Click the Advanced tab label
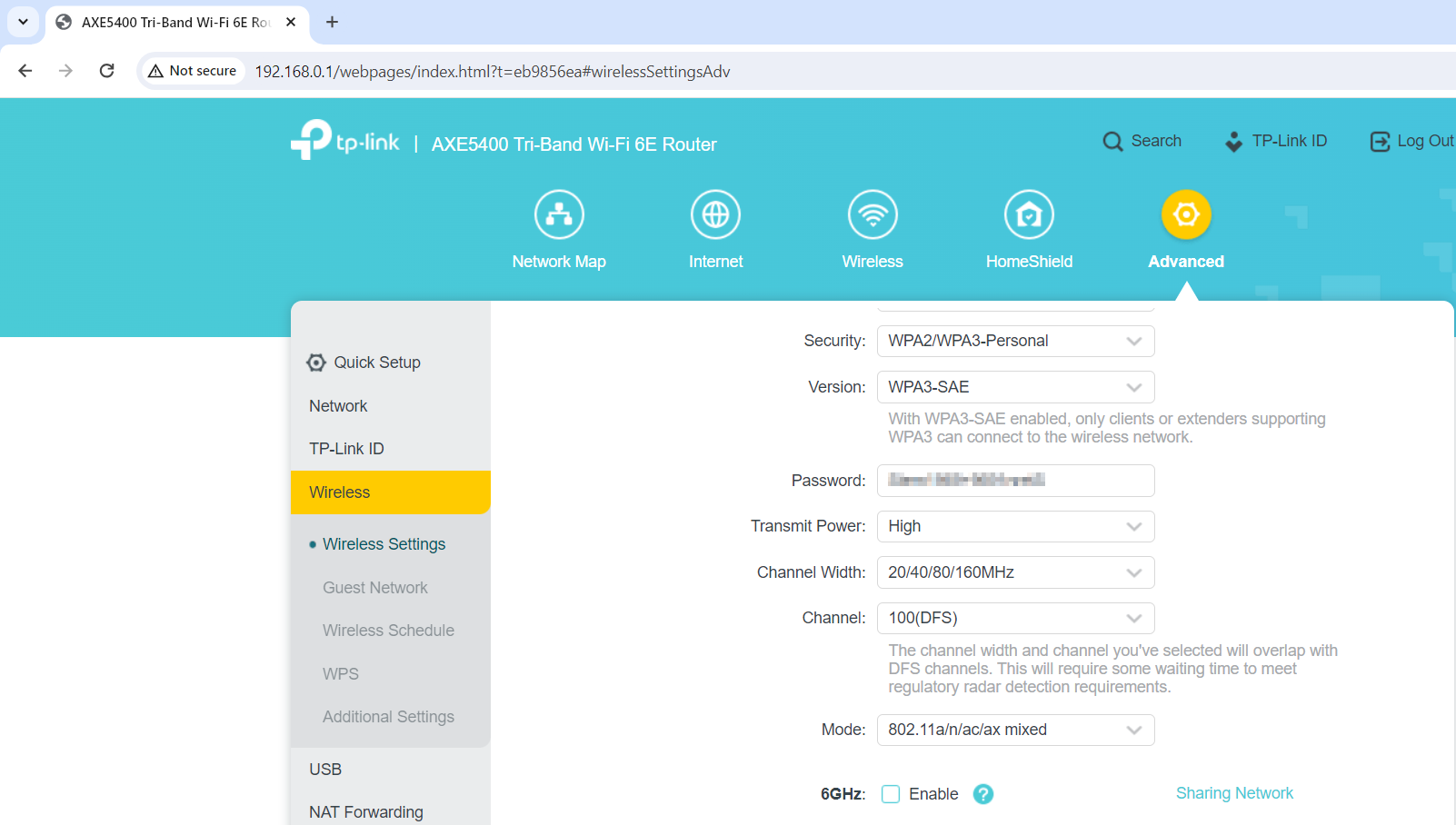 (1186, 262)
